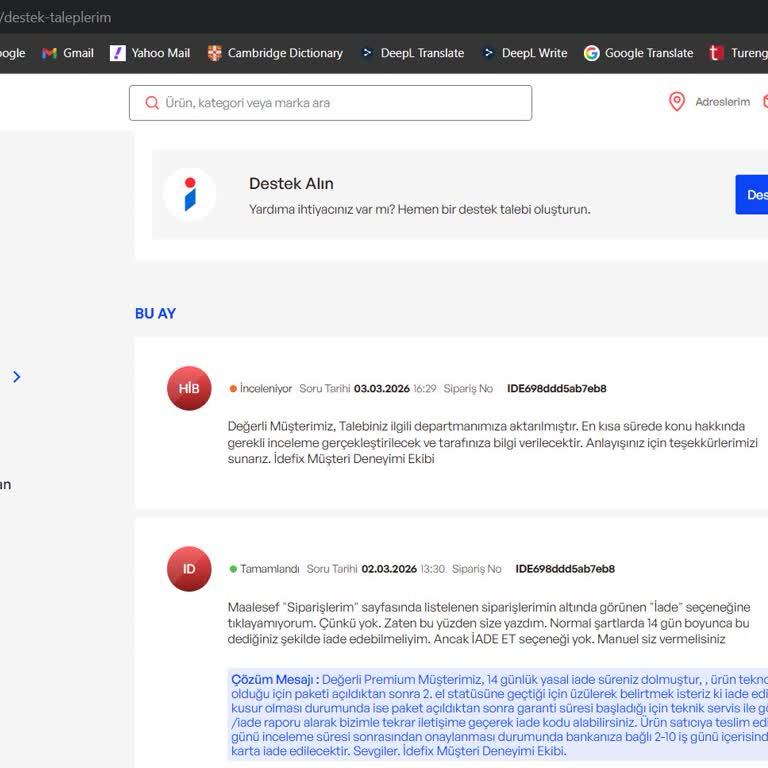Click the BU AY section heading
The width and height of the screenshot is (768, 768).
(155, 313)
